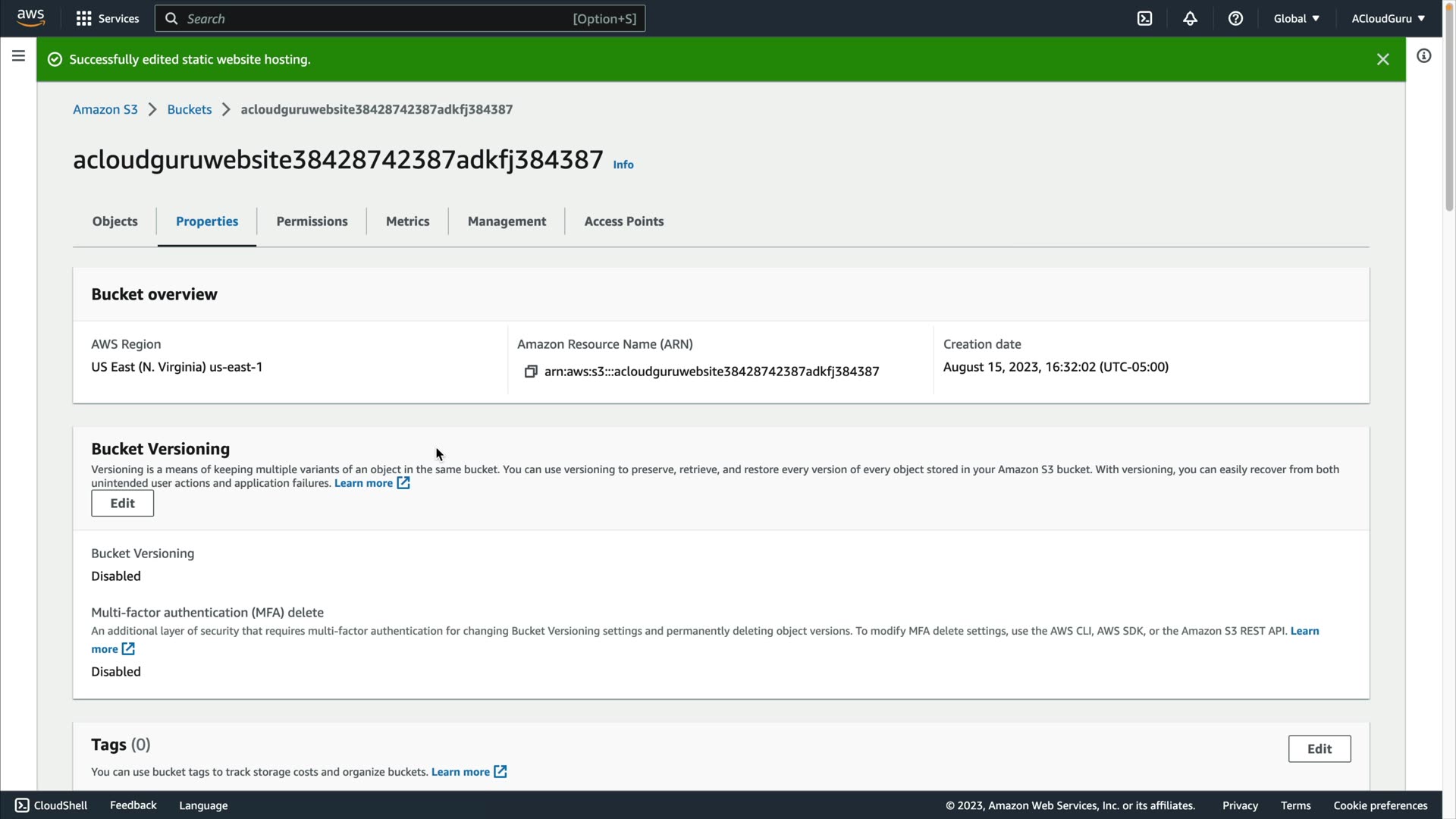Open the right-side info panel icon

tap(1423, 56)
